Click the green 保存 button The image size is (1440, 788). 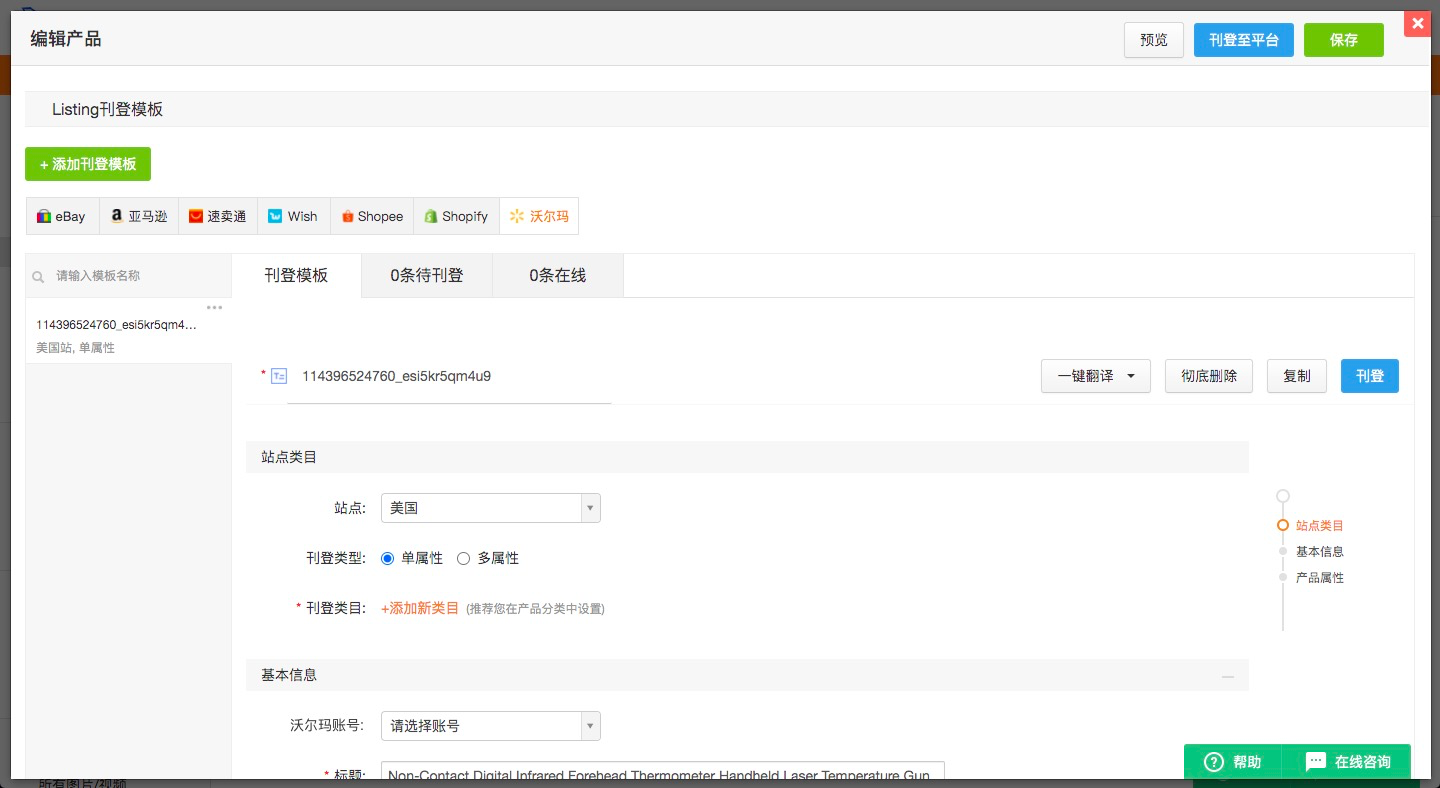click(1343, 40)
